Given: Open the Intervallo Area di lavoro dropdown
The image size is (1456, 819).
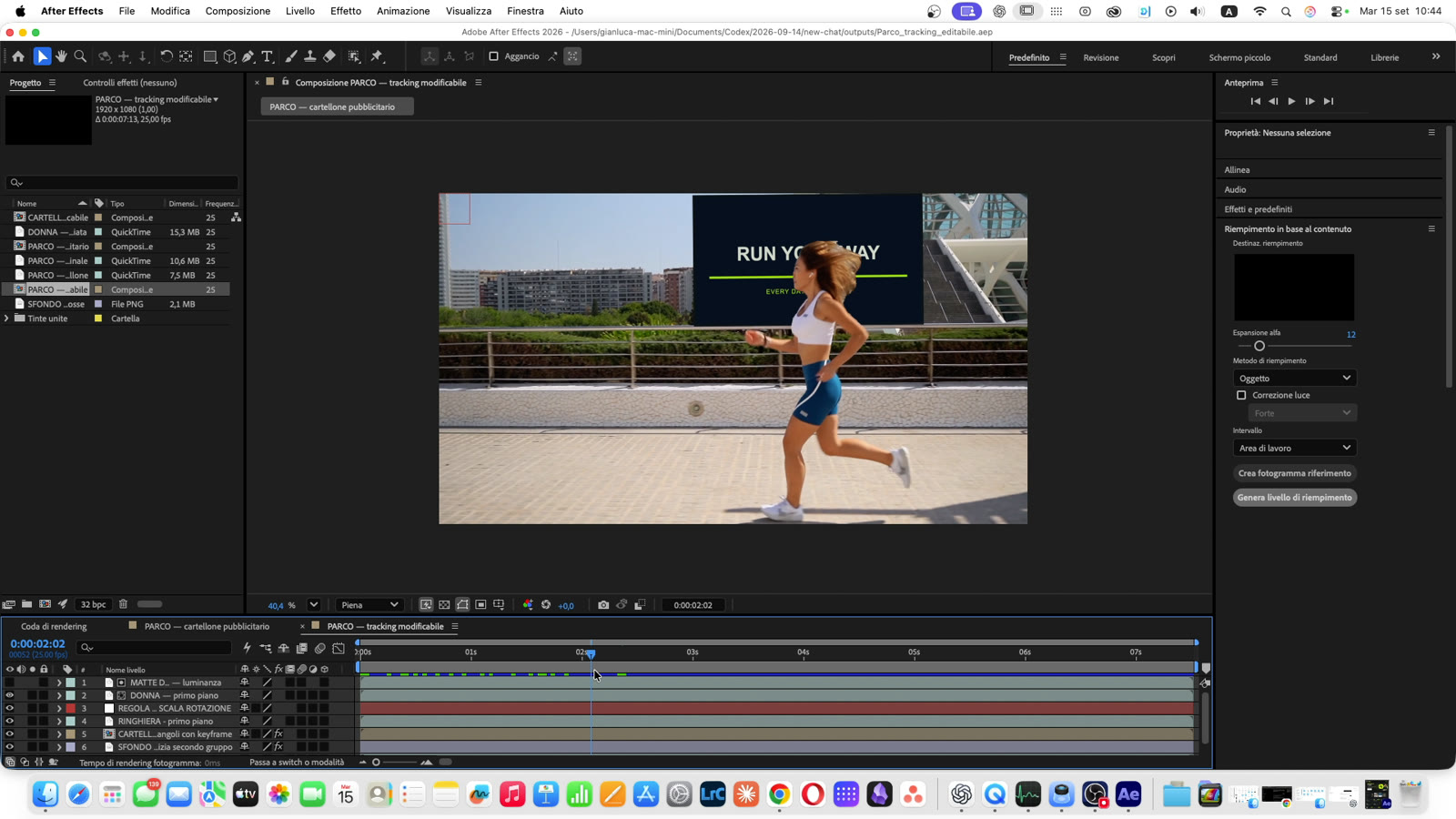Looking at the screenshot, I should click(x=1294, y=448).
